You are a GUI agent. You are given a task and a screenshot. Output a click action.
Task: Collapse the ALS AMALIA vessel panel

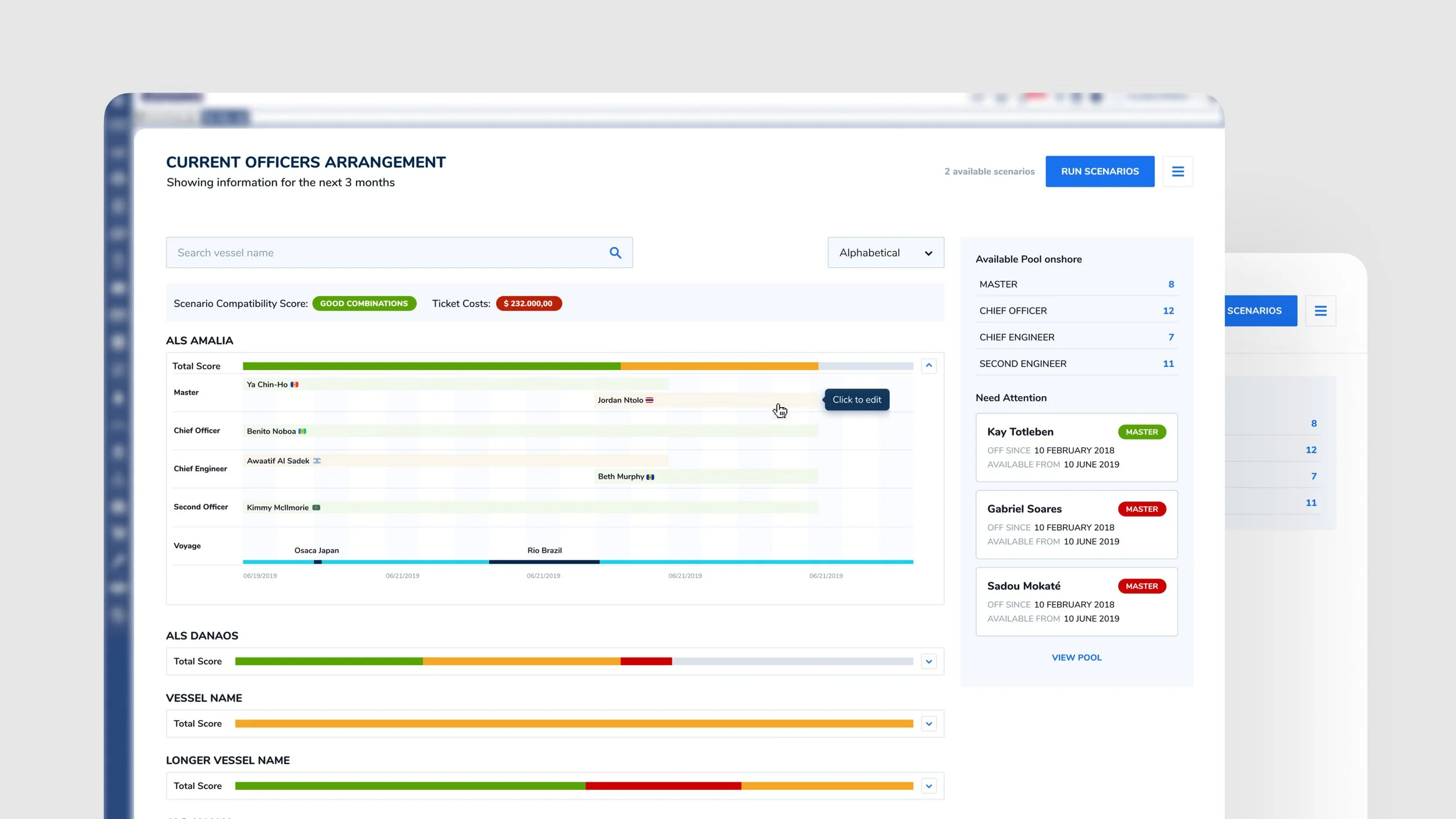(x=929, y=366)
